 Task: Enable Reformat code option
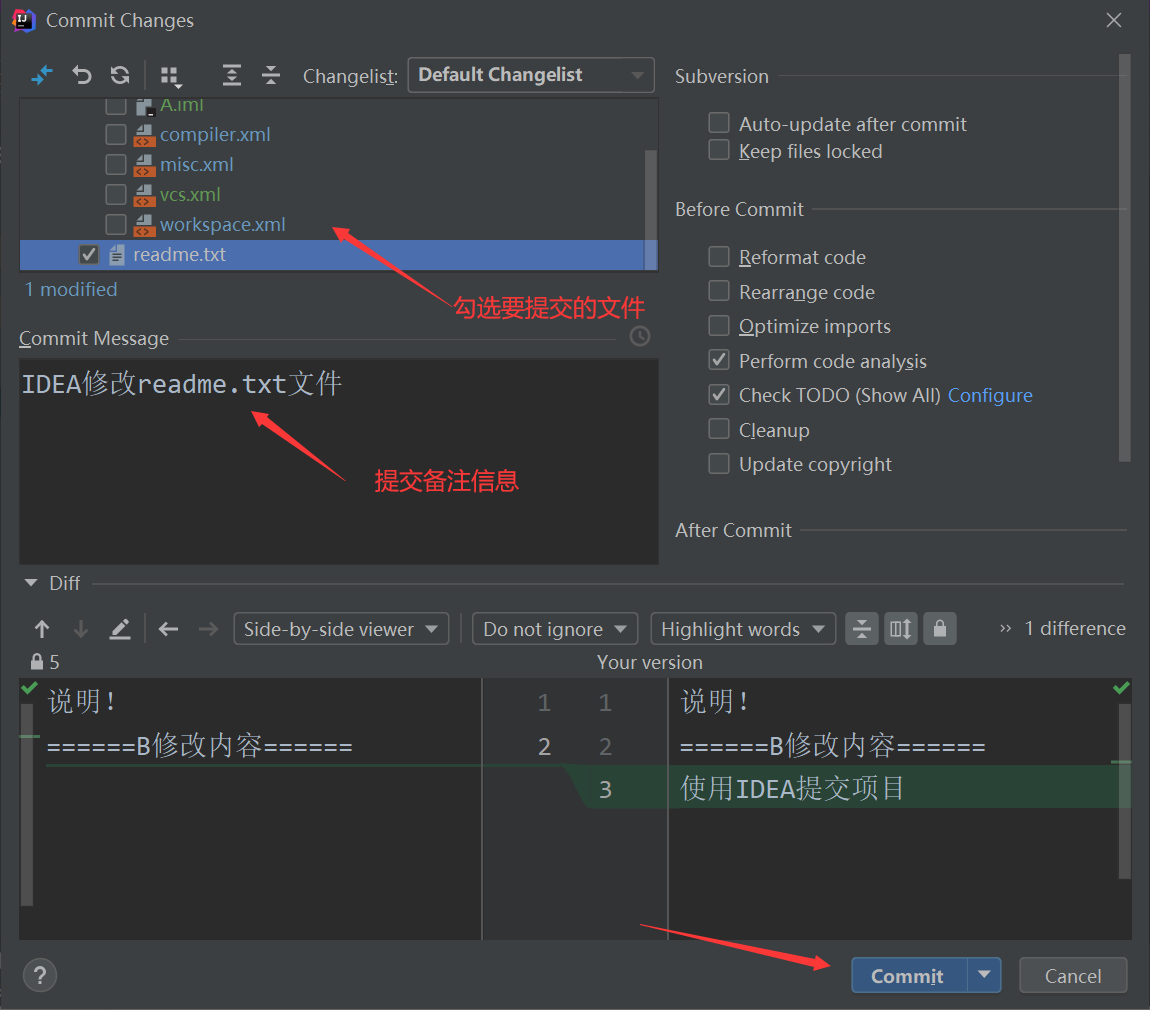[719, 257]
